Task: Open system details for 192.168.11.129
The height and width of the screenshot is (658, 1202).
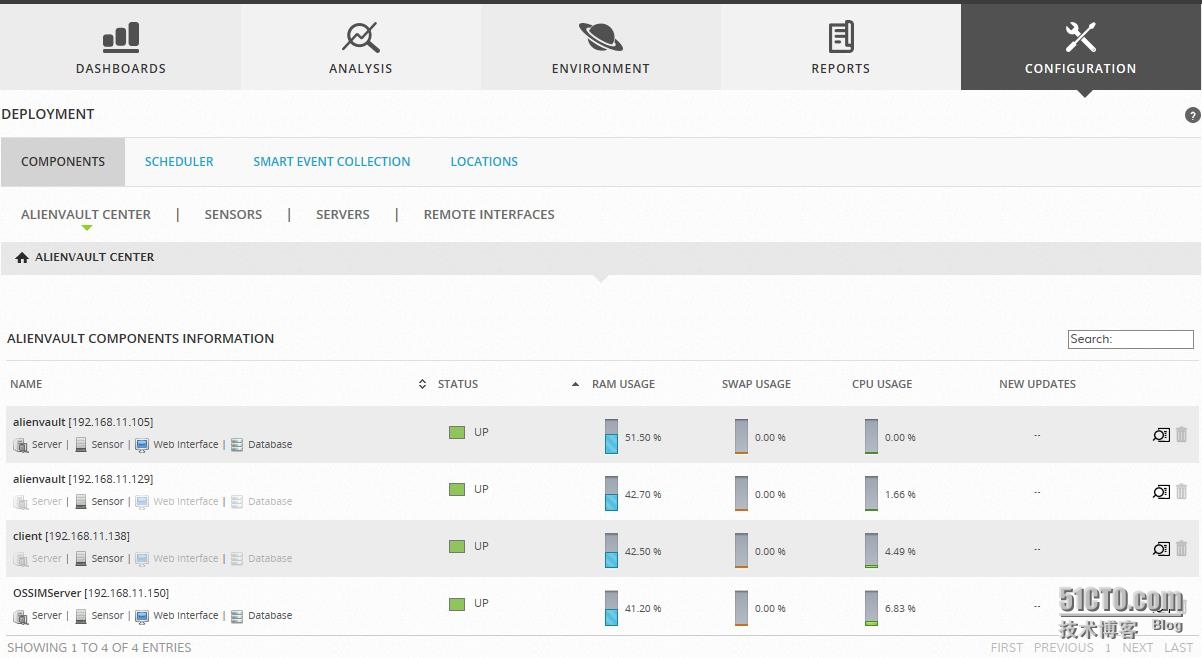Action: 1161,492
